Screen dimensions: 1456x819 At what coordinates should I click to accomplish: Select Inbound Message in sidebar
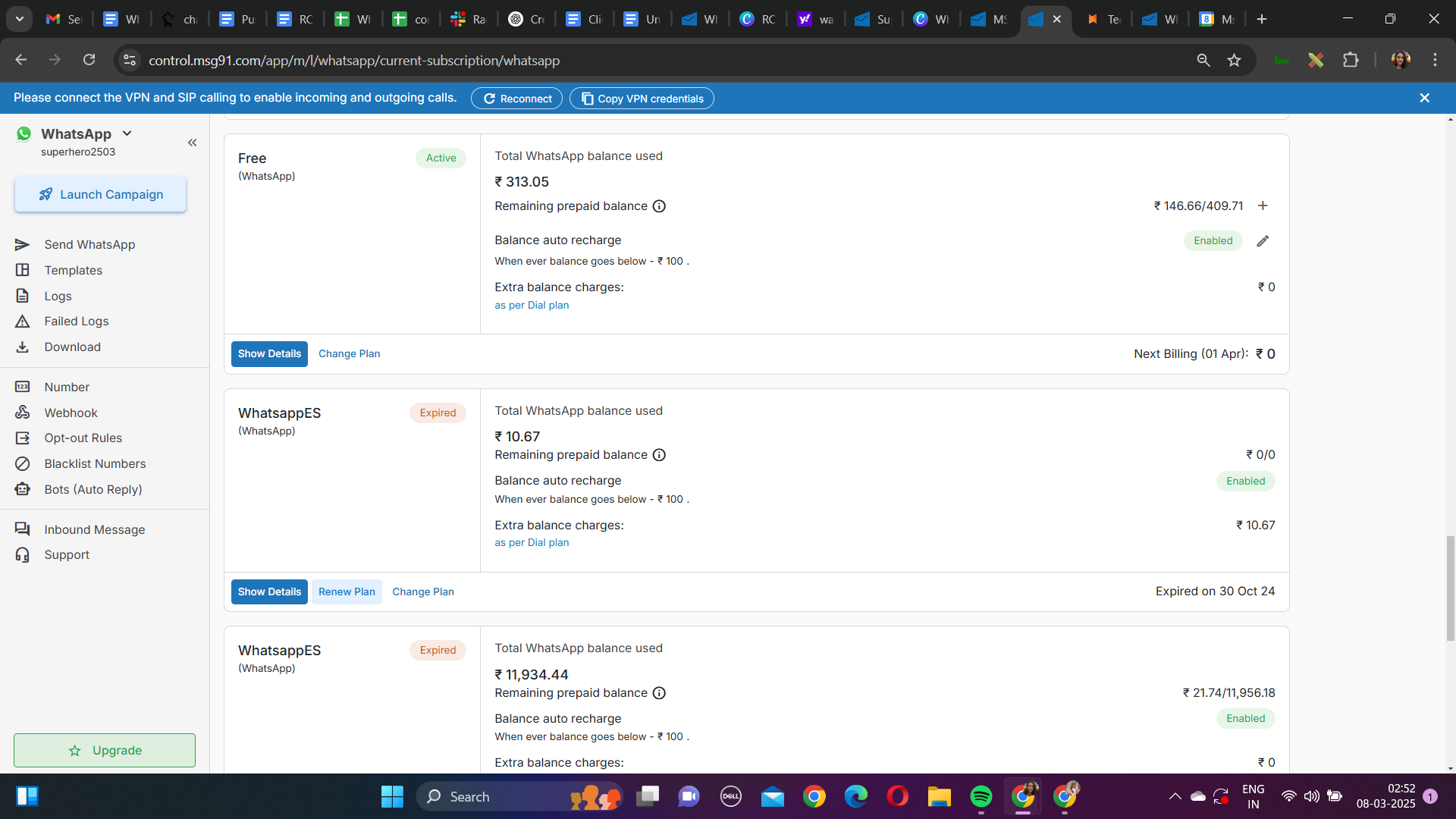click(x=94, y=529)
